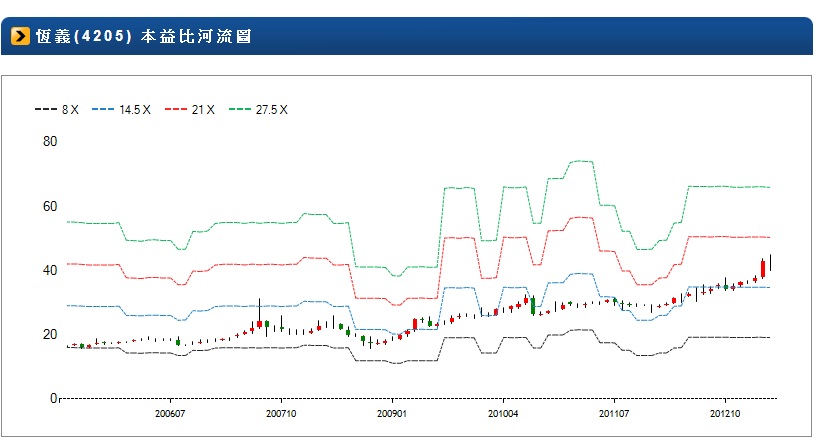Click the green dashed 27.5X legend swatch
Image resolution: width=817 pixels, height=444 pixels.
pos(240,109)
